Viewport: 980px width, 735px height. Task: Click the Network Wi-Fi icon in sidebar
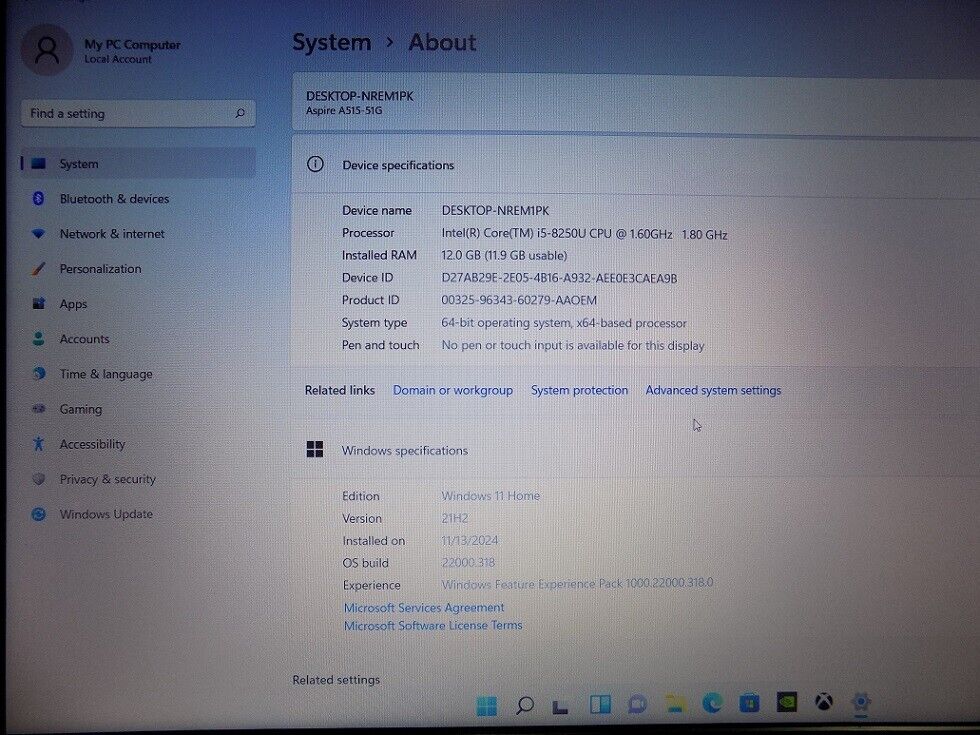point(38,234)
